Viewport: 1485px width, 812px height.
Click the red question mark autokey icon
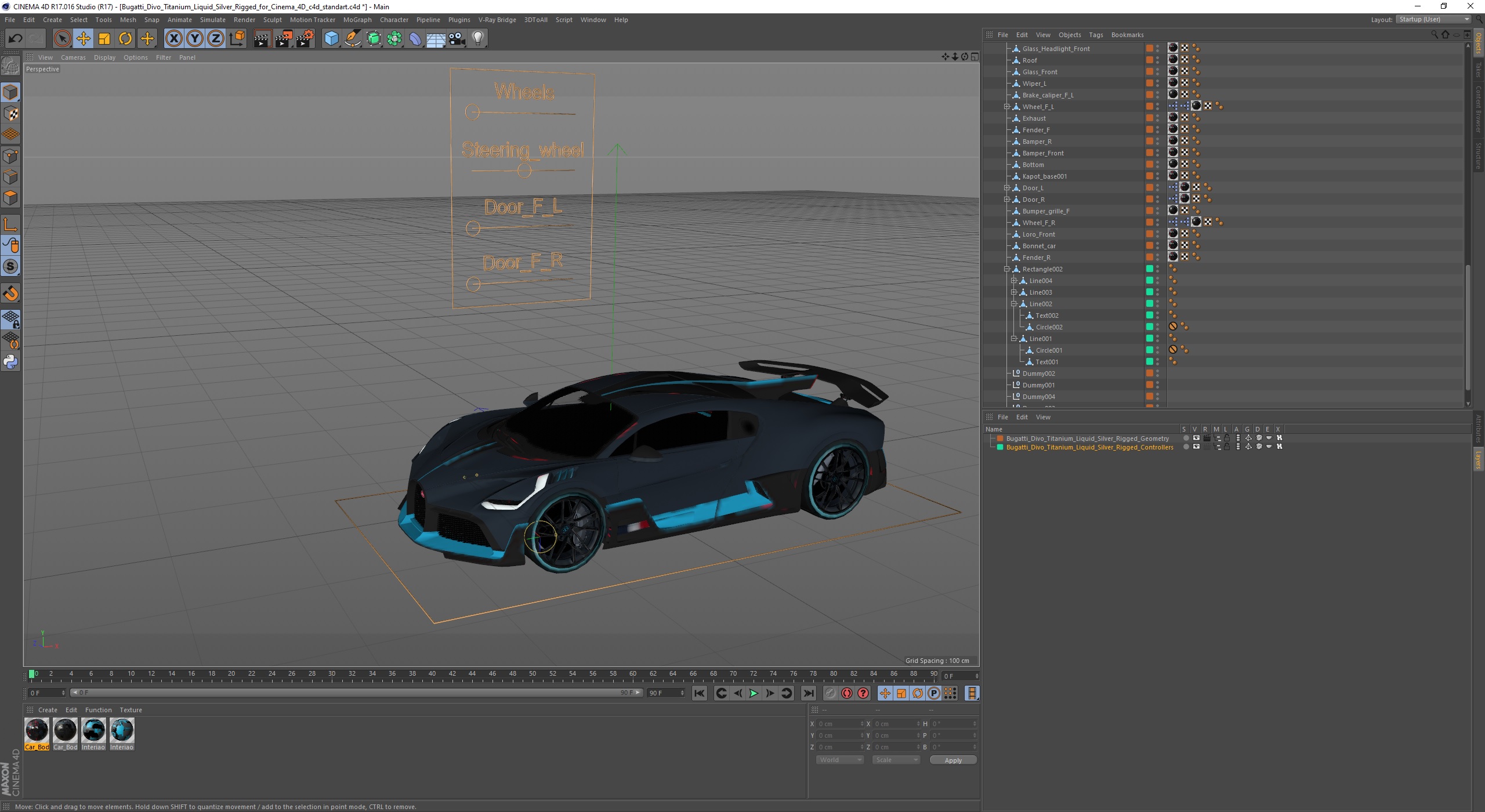tap(863, 693)
